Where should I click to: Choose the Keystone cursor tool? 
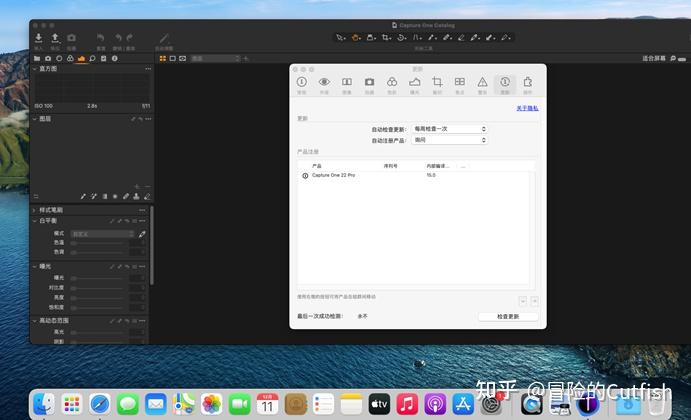pos(417,38)
